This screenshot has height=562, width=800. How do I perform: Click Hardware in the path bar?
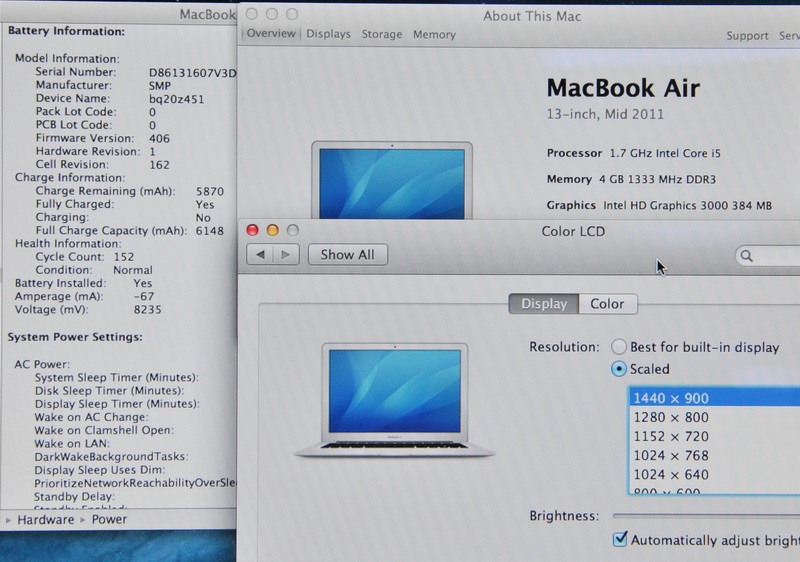point(46,520)
